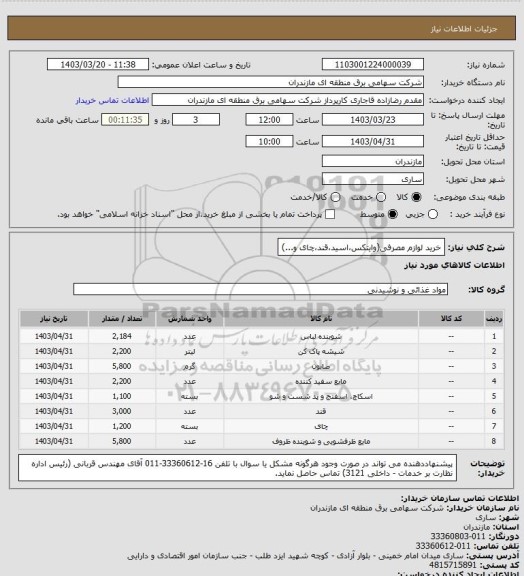Click the ردیف column header

[x=494, y=319]
